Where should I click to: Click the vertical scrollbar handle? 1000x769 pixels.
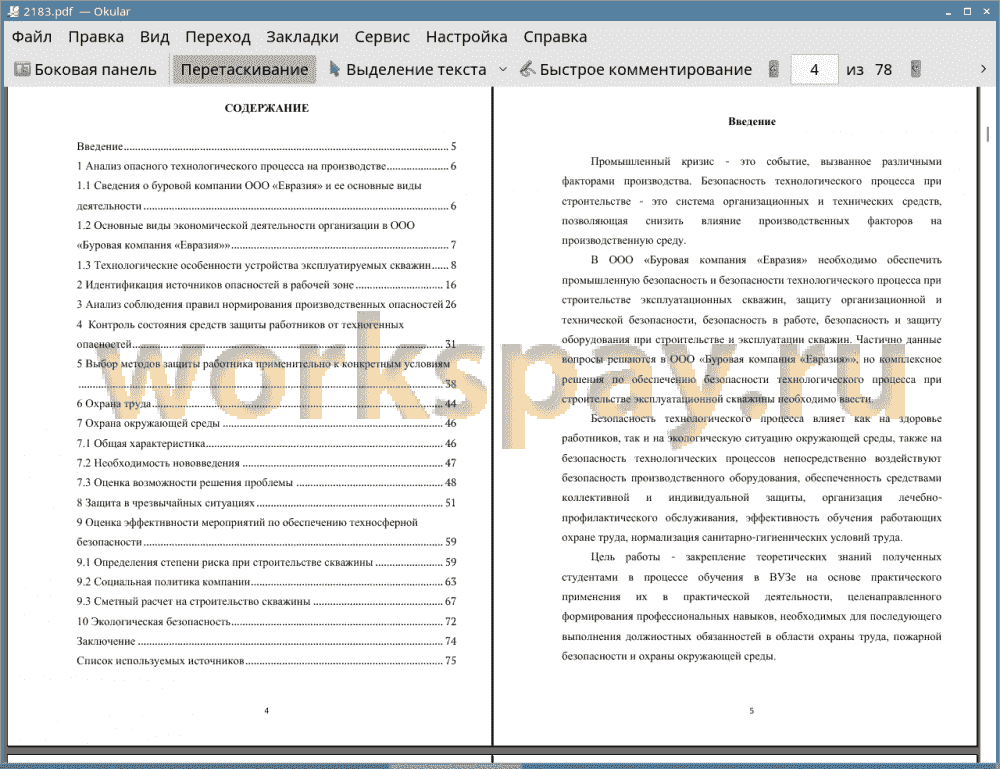pos(987,133)
